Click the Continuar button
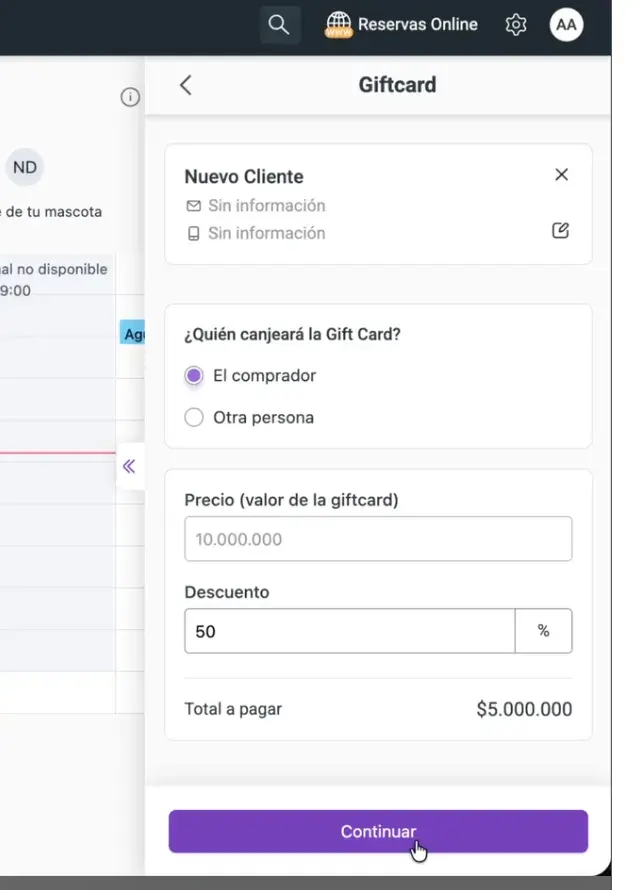Screen dimensions: 632x890 [x=378, y=832]
